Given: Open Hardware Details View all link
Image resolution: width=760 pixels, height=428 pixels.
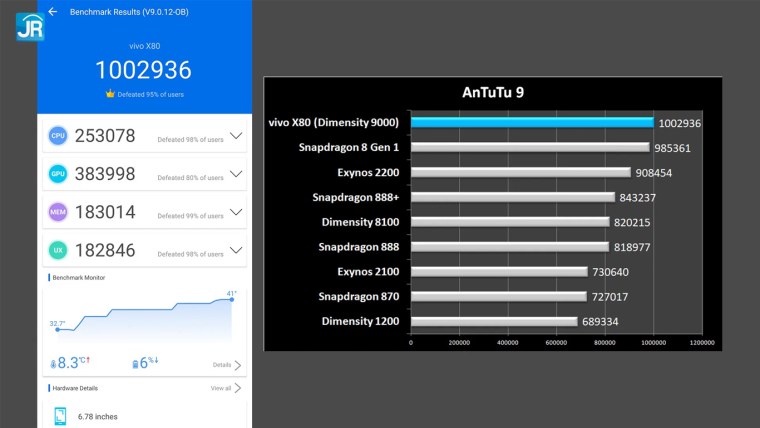Looking at the screenshot, I should click(x=225, y=388).
